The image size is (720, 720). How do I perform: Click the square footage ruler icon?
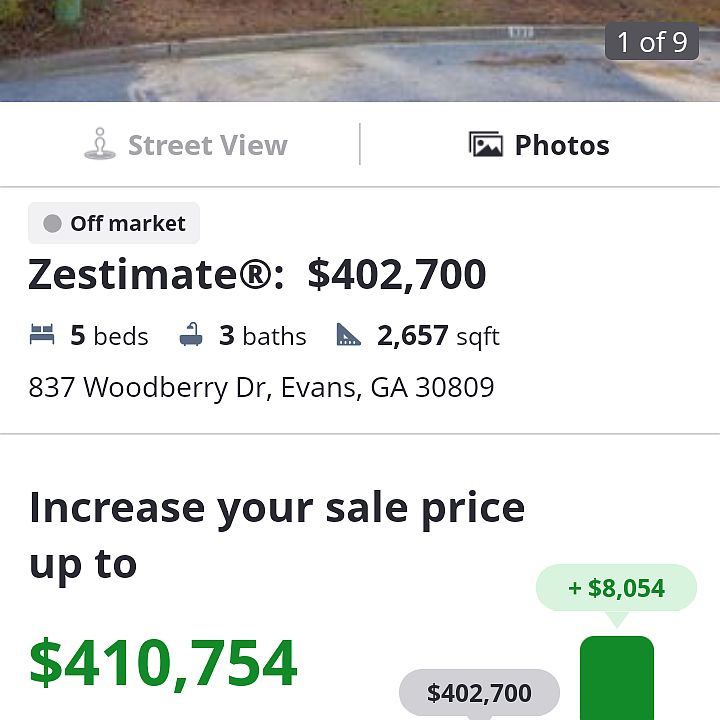pyautogui.click(x=348, y=336)
